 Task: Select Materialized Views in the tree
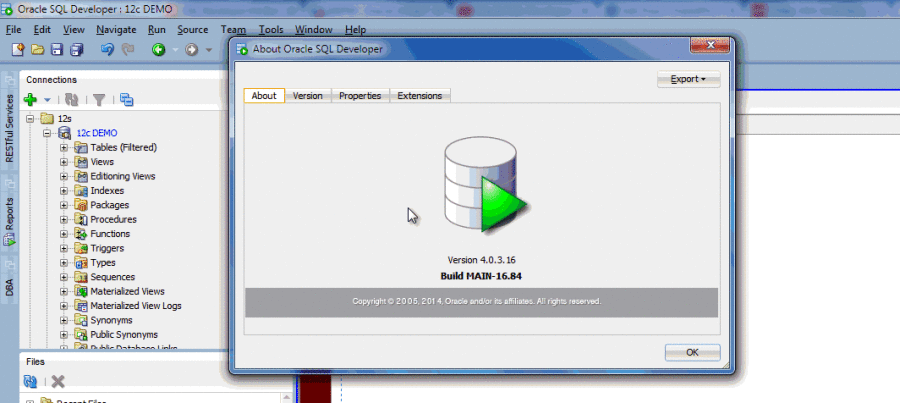point(127,291)
